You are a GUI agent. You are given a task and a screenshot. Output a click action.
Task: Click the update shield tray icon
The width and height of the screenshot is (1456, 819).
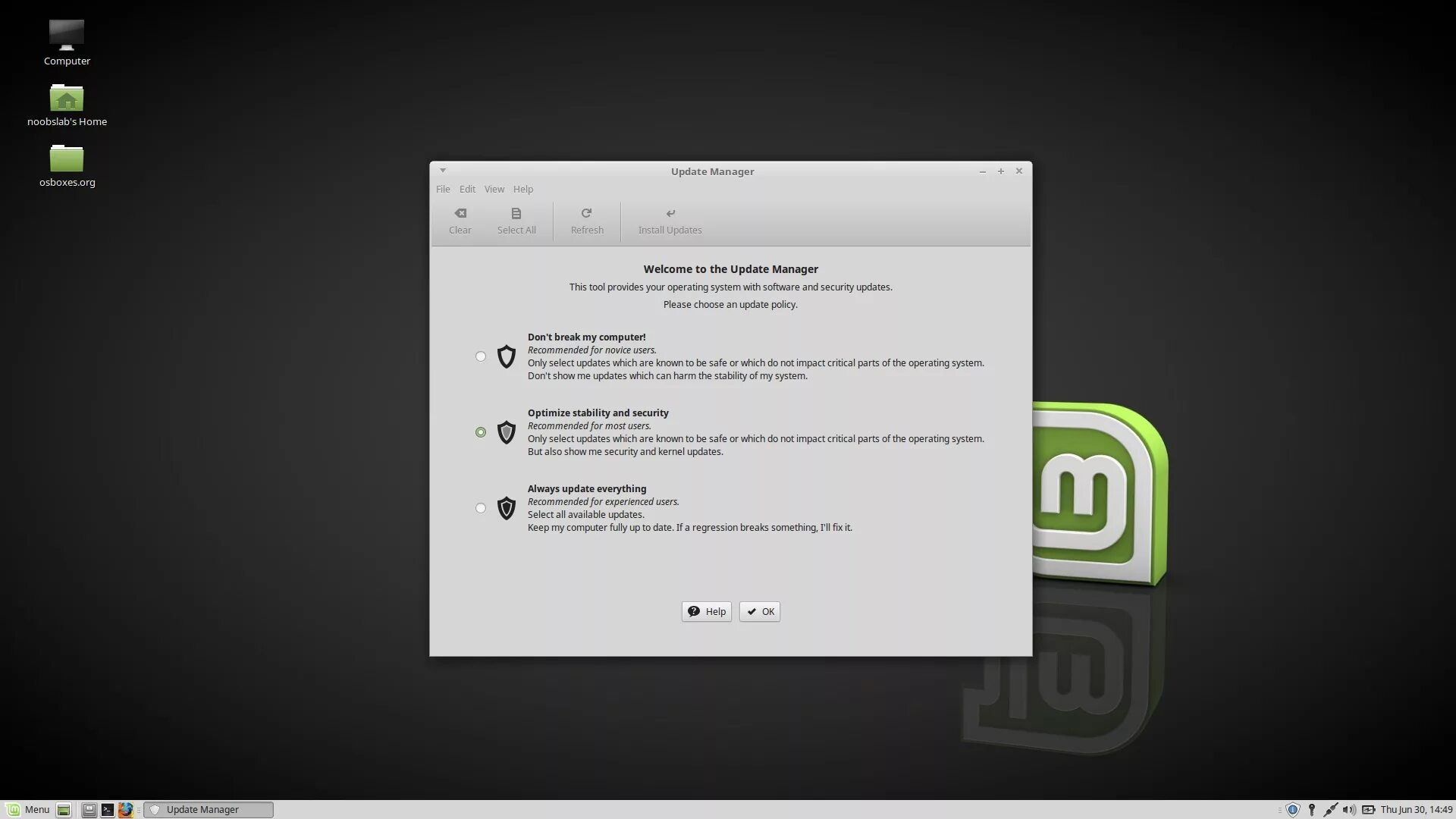click(1293, 810)
